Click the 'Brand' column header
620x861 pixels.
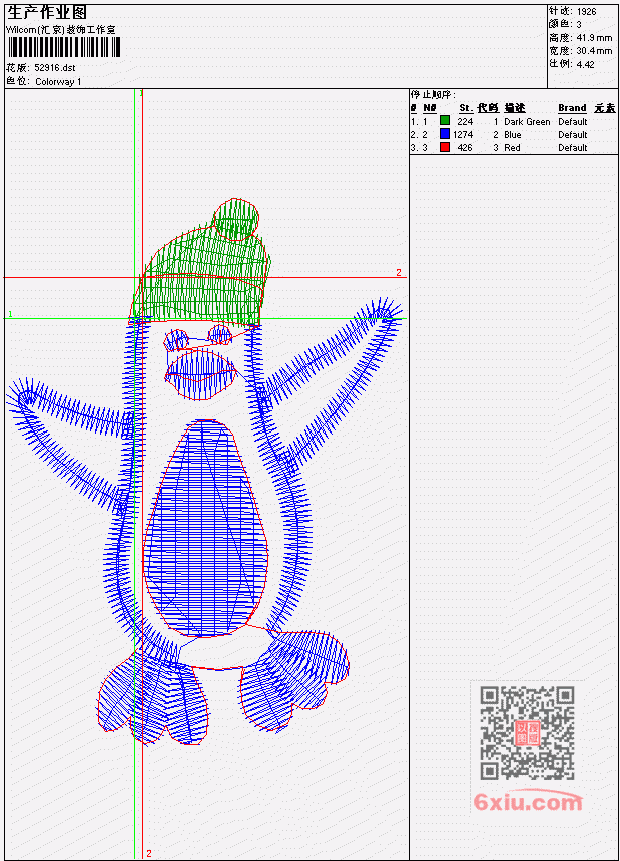[572, 108]
